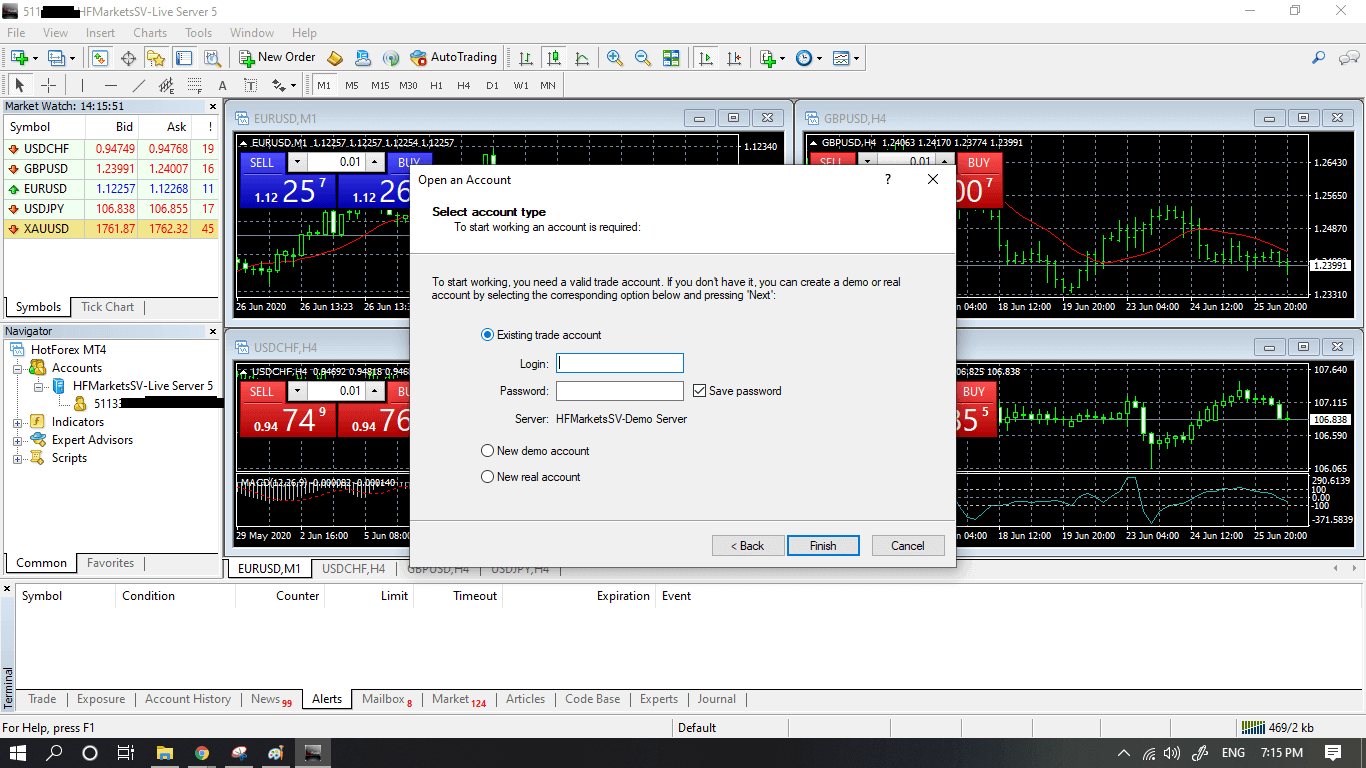This screenshot has height=768, width=1366.
Task: Toggle the AutoTrading button
Action: (453, 58)
